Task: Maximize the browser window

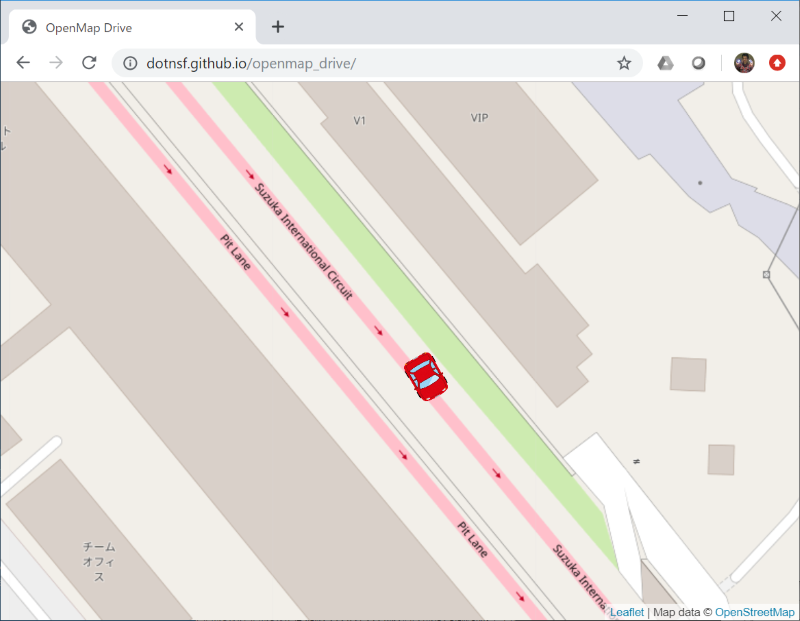Action: coord(729,16)
